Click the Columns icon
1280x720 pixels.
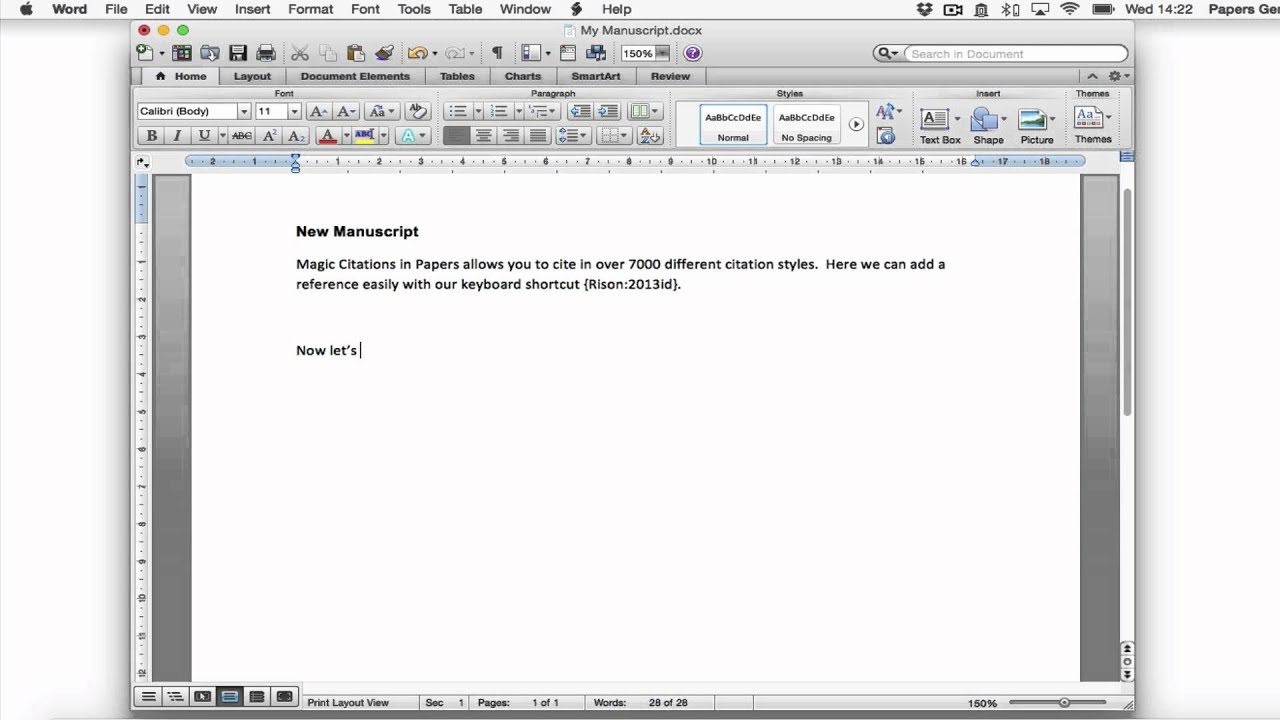click(x=641, y=111)
